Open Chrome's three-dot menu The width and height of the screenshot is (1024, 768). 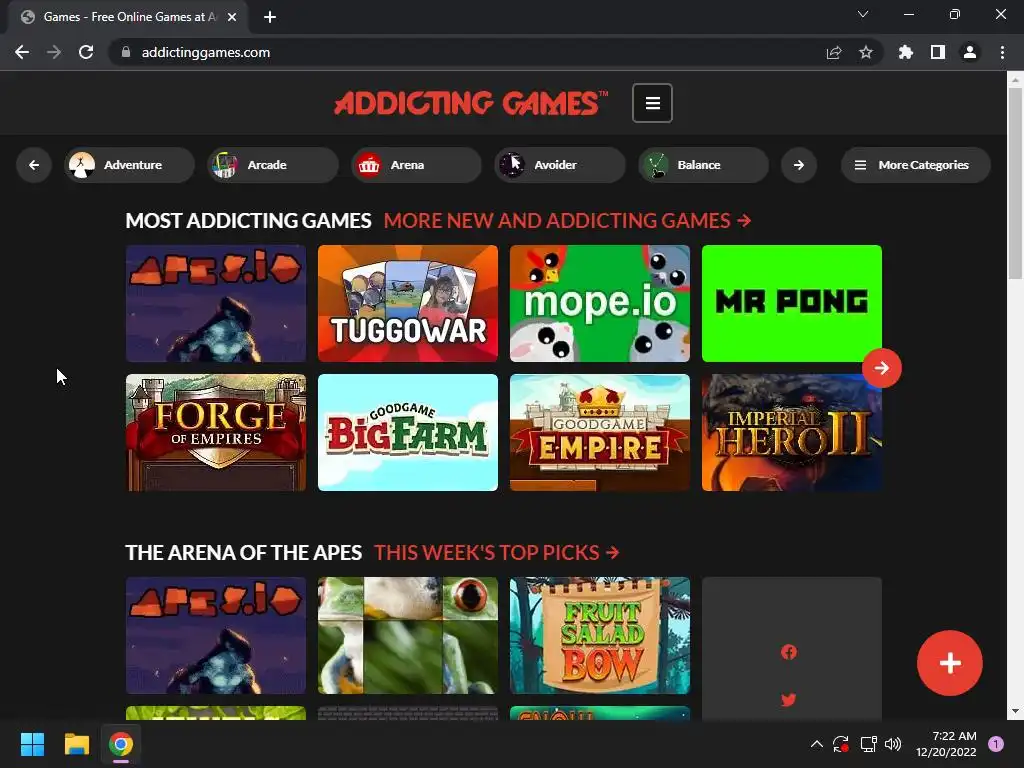(1002, 52)
